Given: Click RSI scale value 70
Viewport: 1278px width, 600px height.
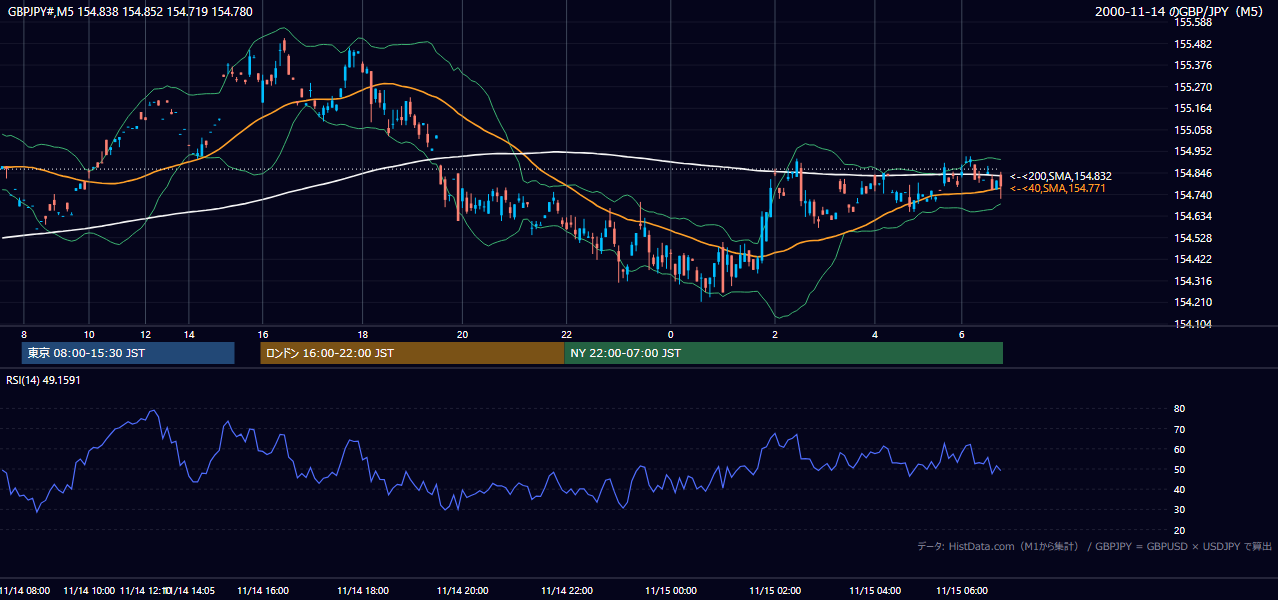Looking at the screenshot, I should pos(1179,429).
